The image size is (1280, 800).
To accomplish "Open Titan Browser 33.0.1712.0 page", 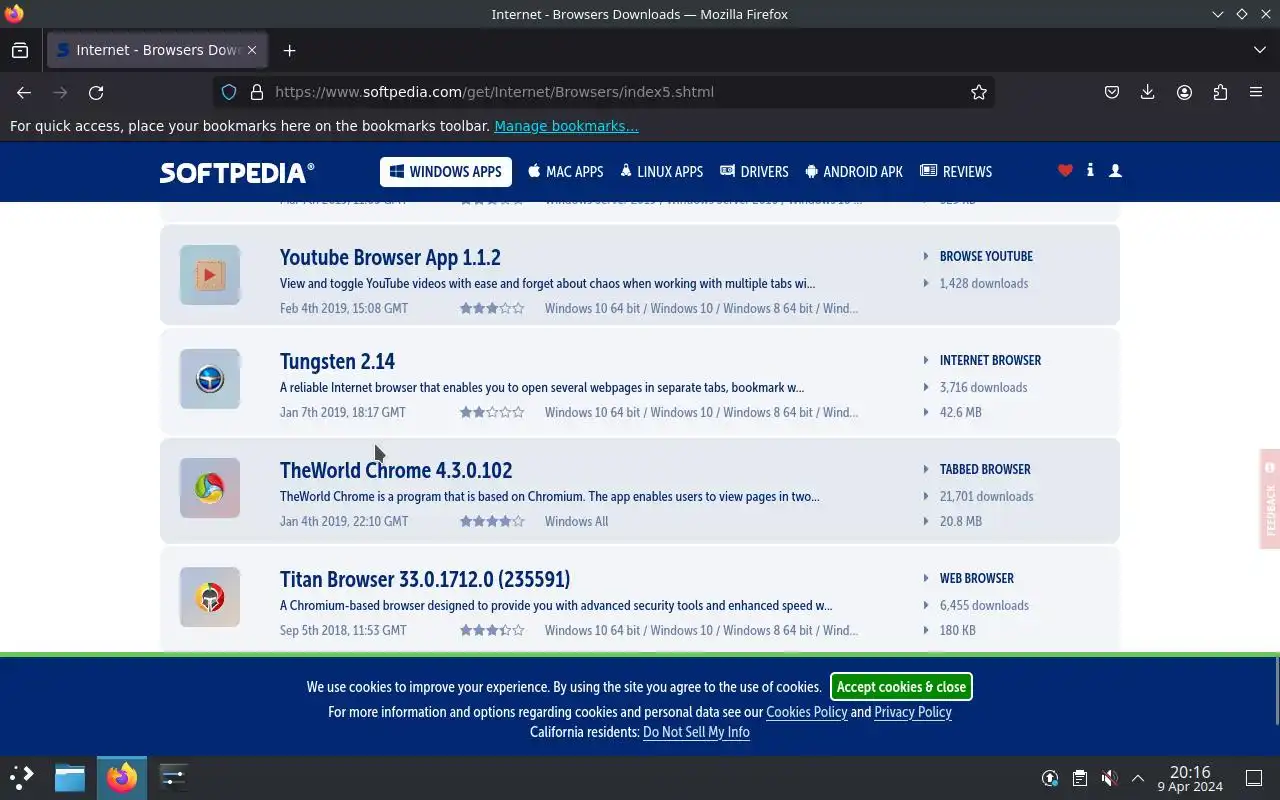I will click(x=425, y=579).
